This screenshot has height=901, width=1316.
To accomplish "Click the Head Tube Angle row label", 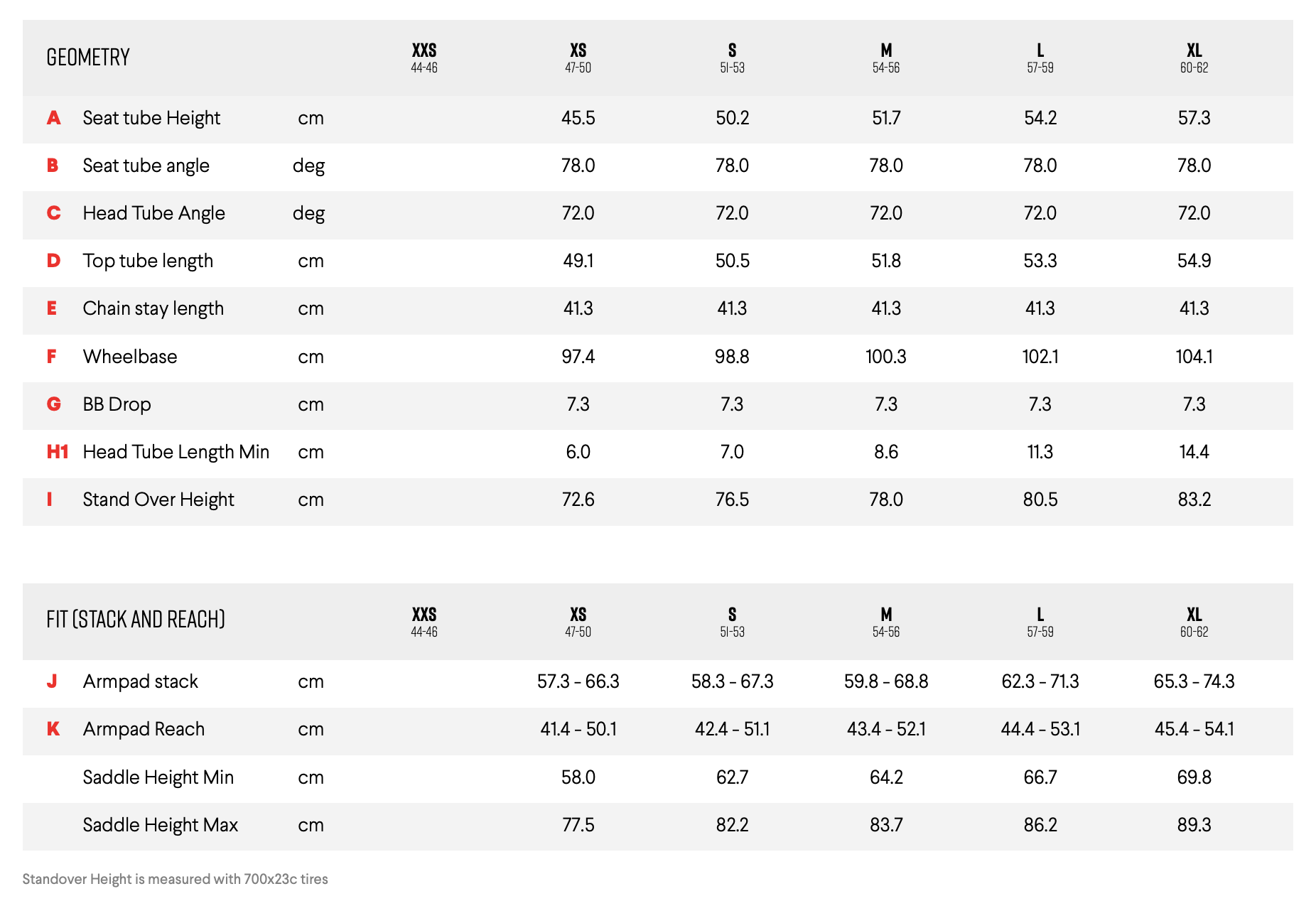I will (153, 213).
